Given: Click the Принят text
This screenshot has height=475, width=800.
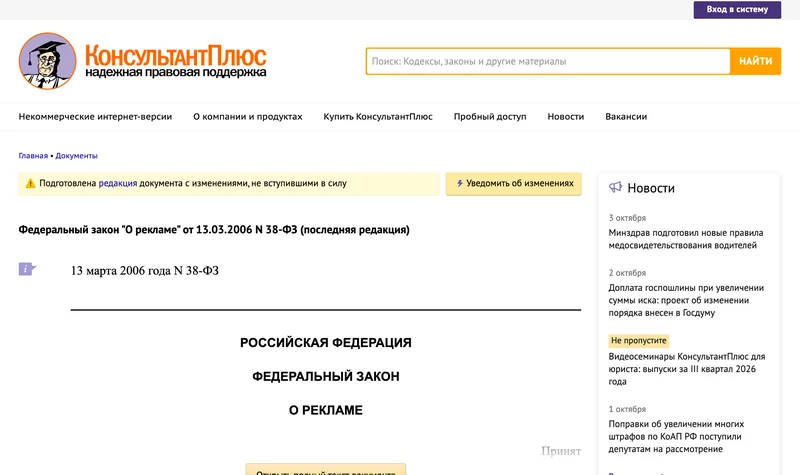Looking at the screenshot, I should 561,451.
